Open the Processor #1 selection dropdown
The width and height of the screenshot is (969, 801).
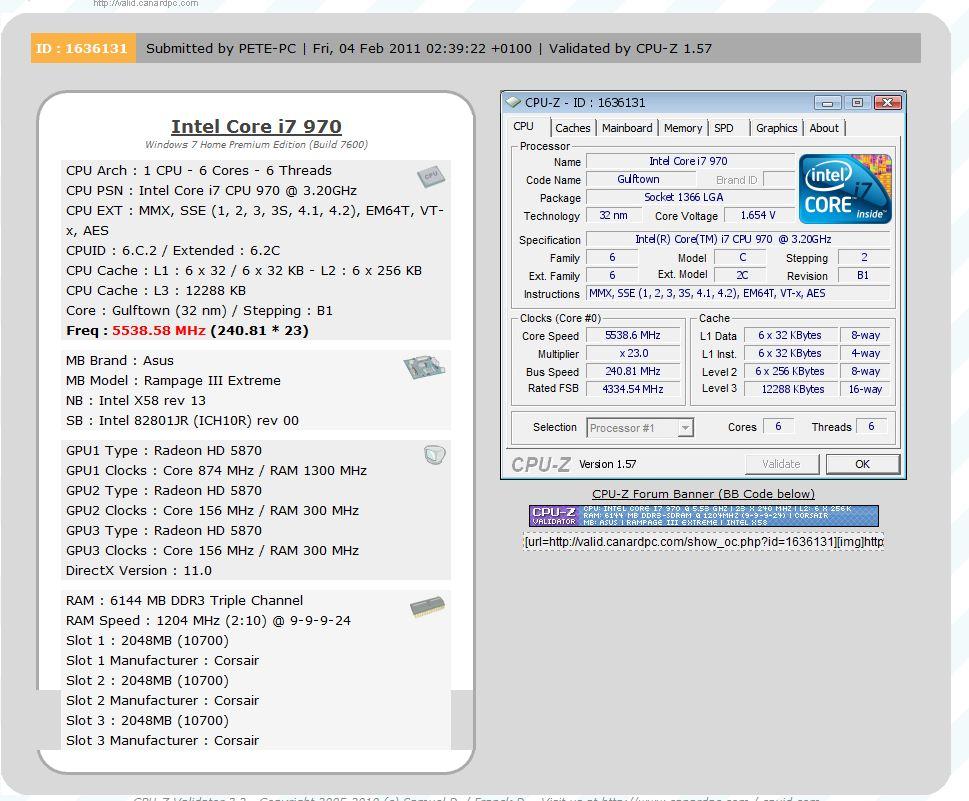coord(640,428)
